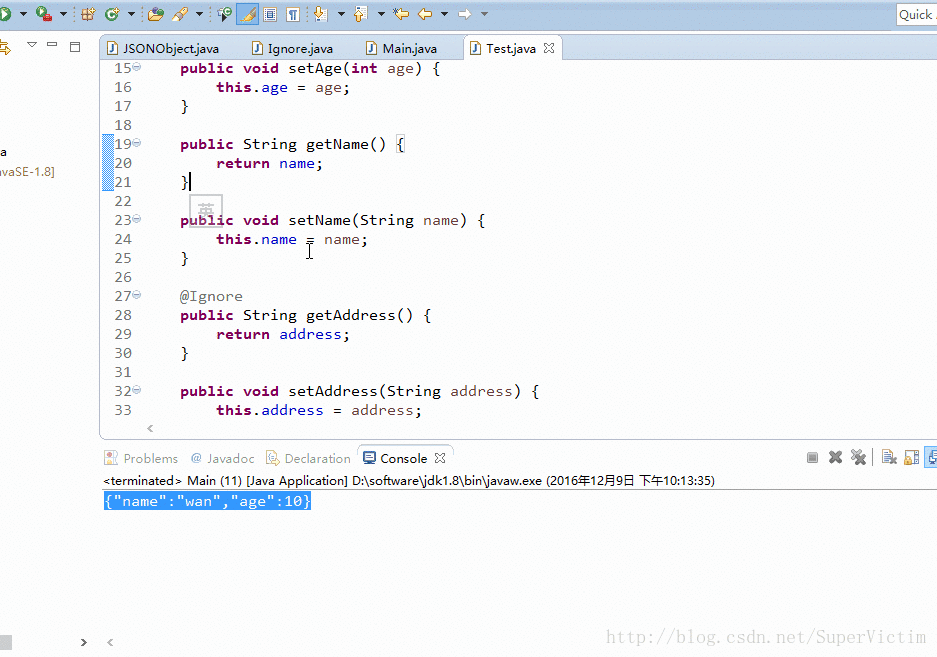This screenshot has width=937, height=657.
Task: Maximize the left side panel
Action: click(x=75, y=47)
